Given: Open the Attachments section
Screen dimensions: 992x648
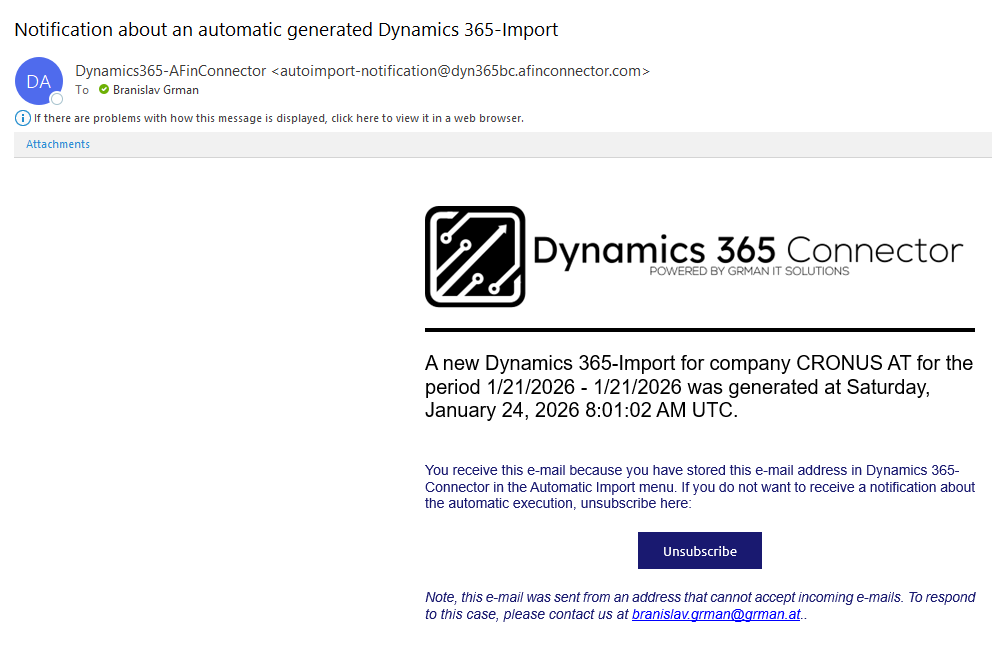Looking at the screenshot, I should click(58, 144).
